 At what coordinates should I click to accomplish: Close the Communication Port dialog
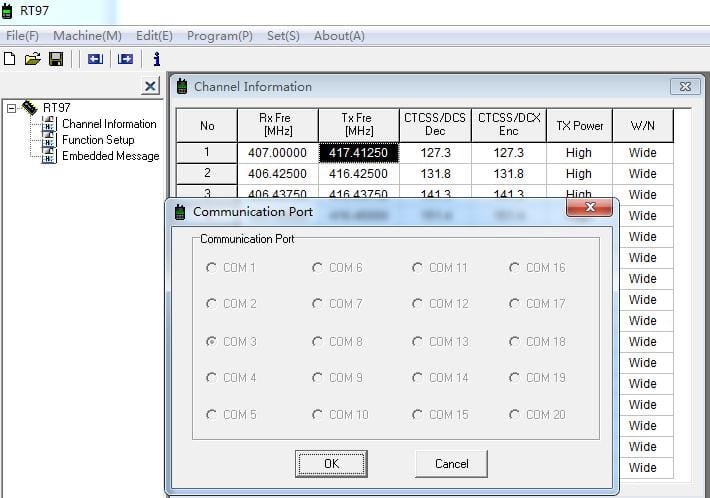click(x=589, y=208)
